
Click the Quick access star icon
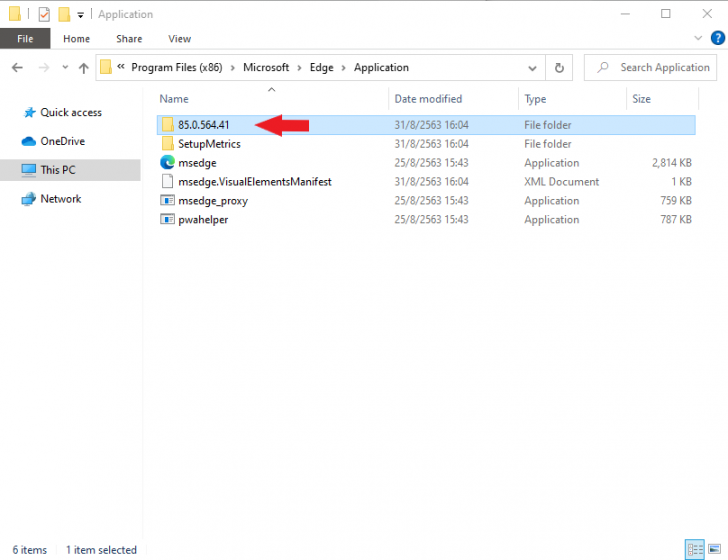tap(30, 112)
